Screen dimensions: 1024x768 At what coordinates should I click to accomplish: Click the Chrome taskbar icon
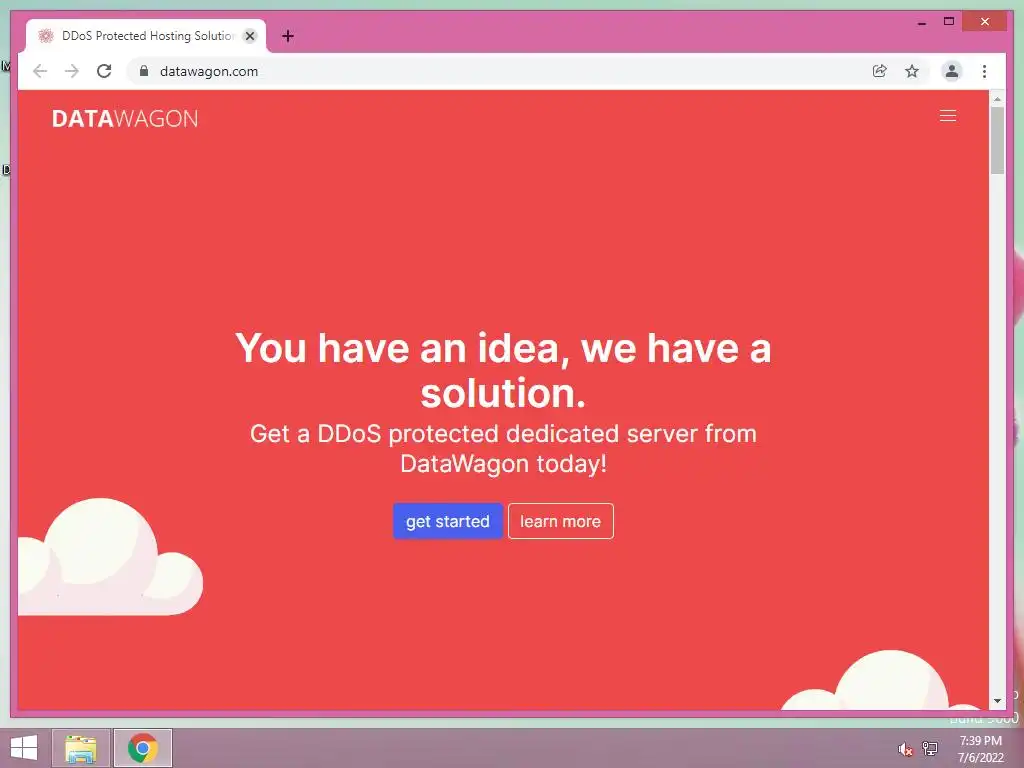(x=142, y=748)
